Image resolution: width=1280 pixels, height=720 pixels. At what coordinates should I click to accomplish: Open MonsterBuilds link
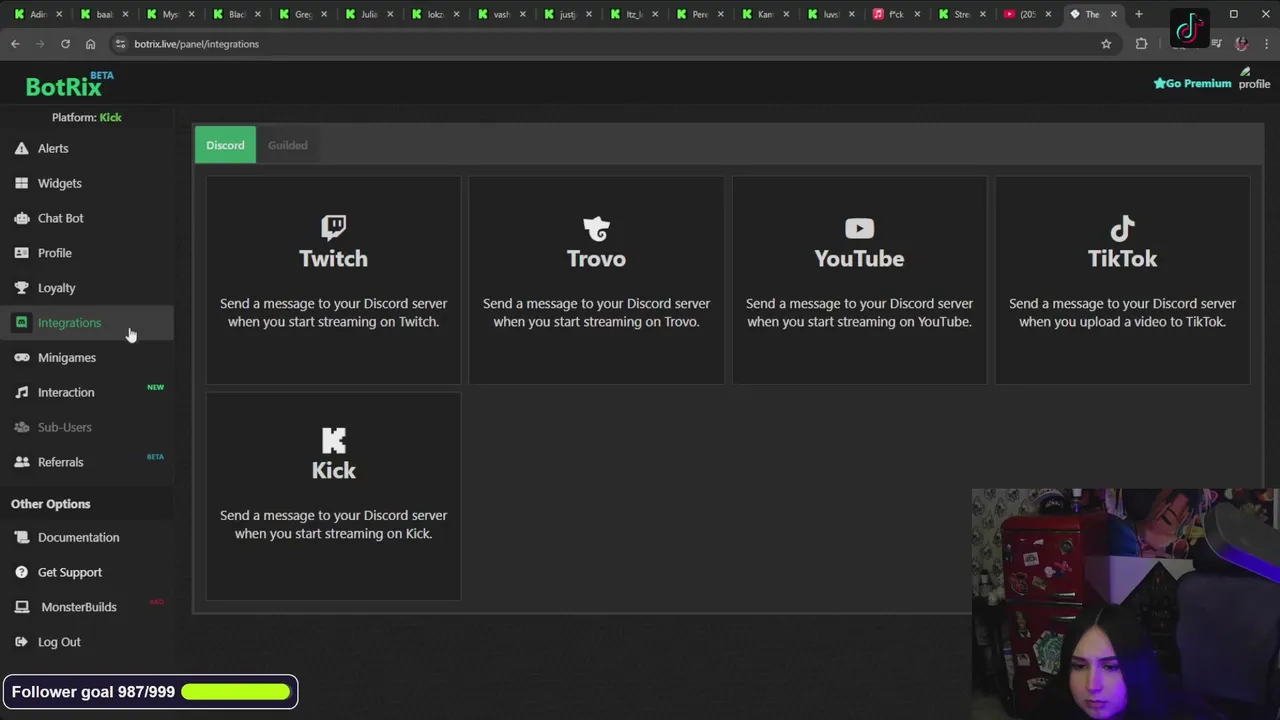coord(79,607)
